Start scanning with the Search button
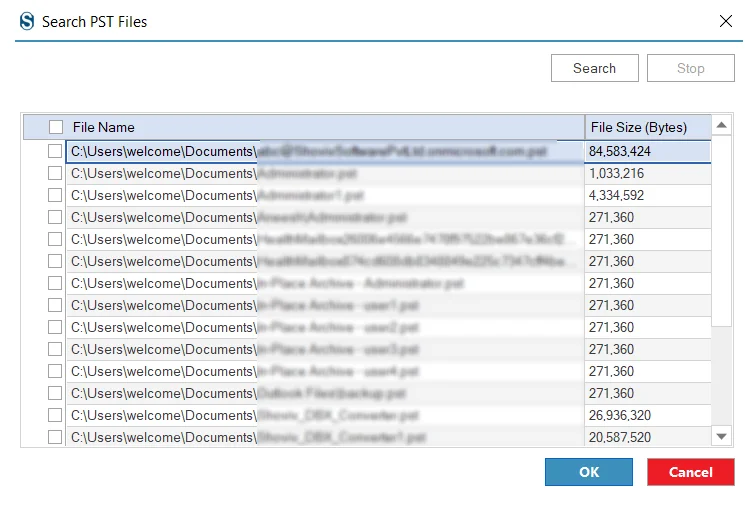The width and height of the screenshot is (753, 506). point(595,68)
